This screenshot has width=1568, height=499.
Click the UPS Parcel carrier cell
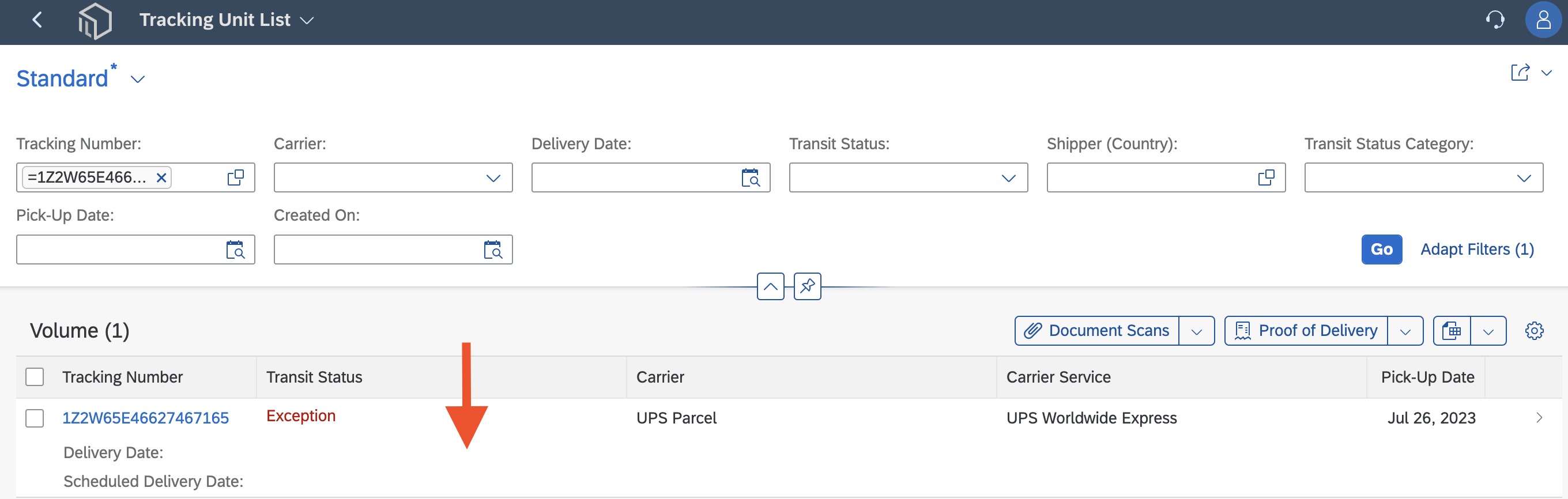(x=676, y=418)
